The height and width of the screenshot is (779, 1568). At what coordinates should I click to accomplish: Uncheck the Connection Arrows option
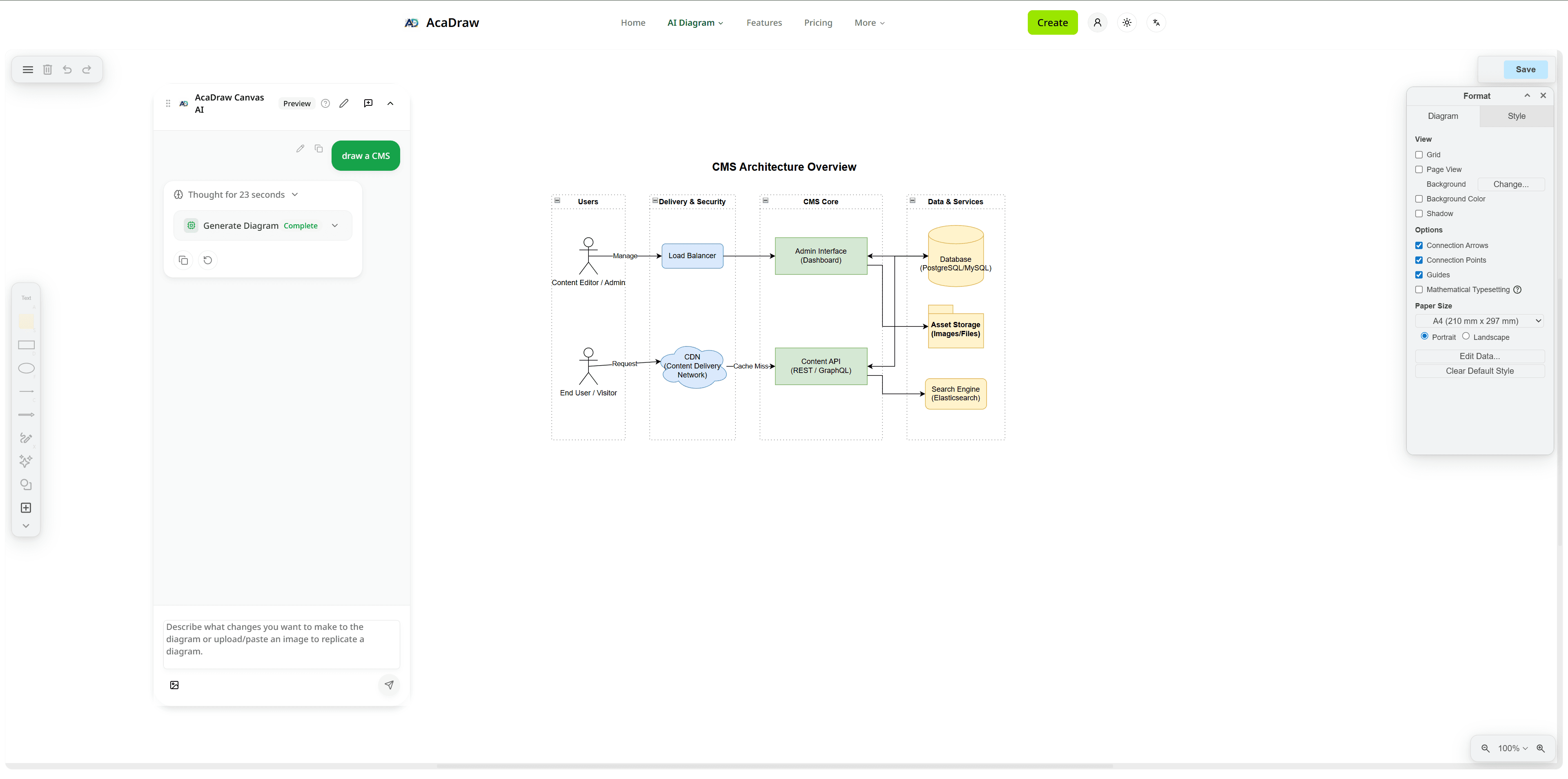(1419, 246)
